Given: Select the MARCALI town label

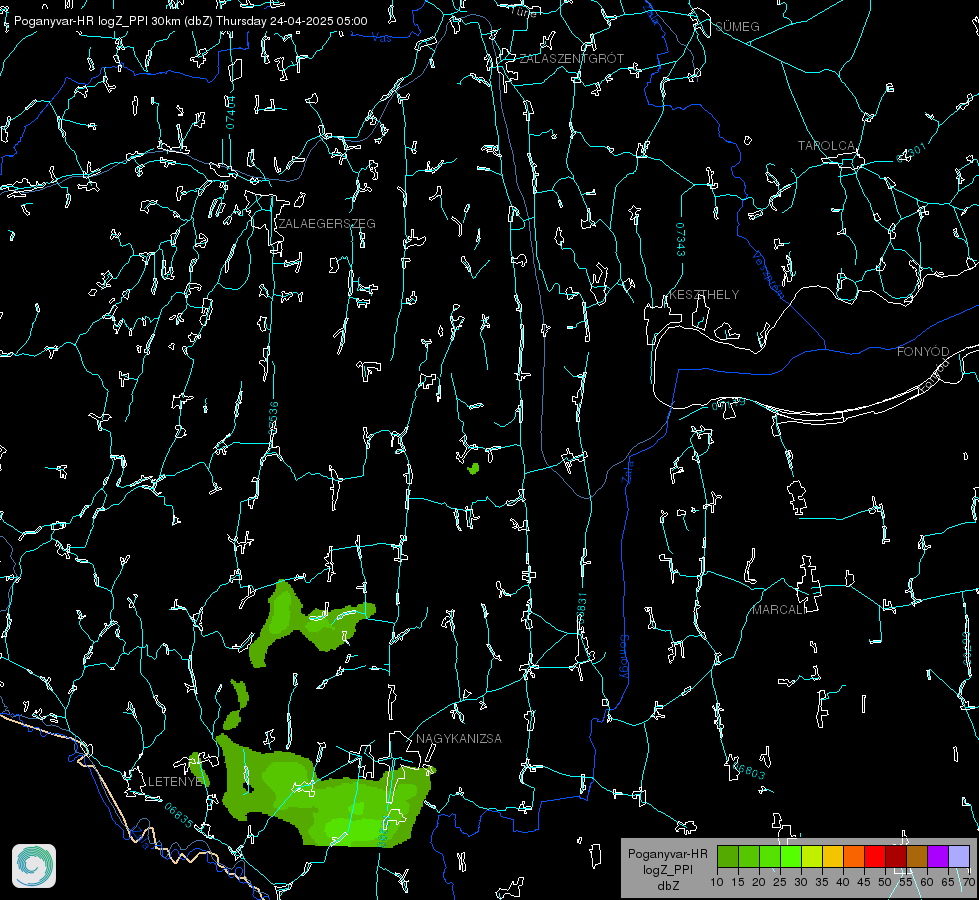Looking at the screenshot, I should [779, 609].
